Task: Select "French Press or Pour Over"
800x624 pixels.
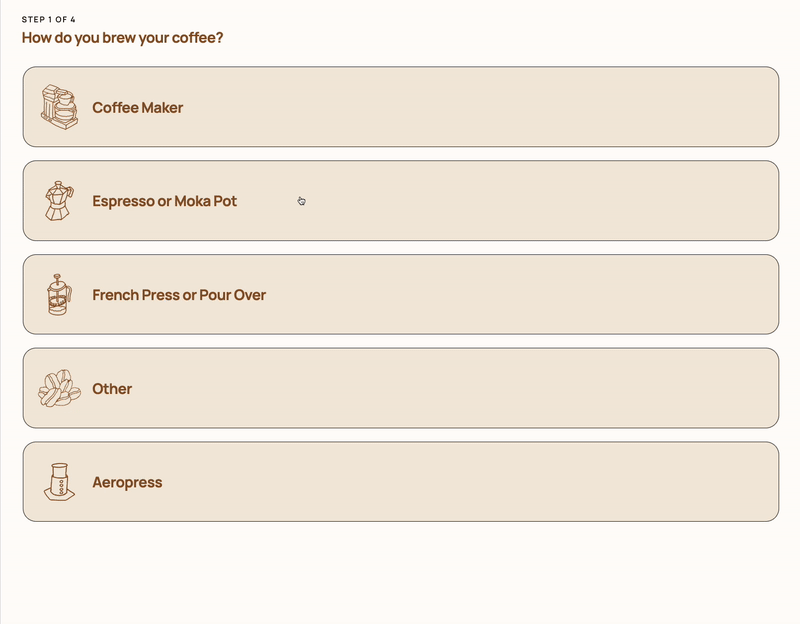Action: click(x=400, y=294)
